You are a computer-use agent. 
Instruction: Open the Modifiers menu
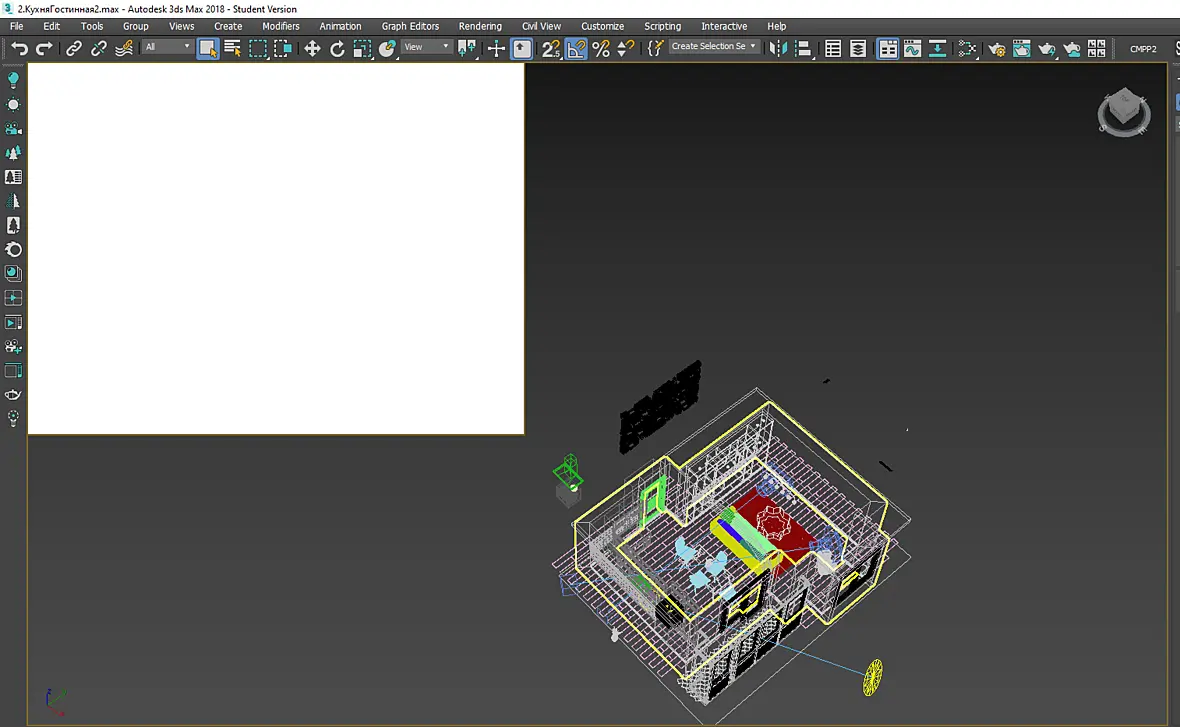click(281, 26)
